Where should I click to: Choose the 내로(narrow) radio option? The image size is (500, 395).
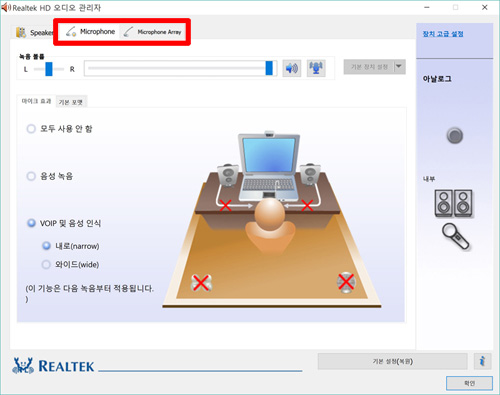coord(46,246)
